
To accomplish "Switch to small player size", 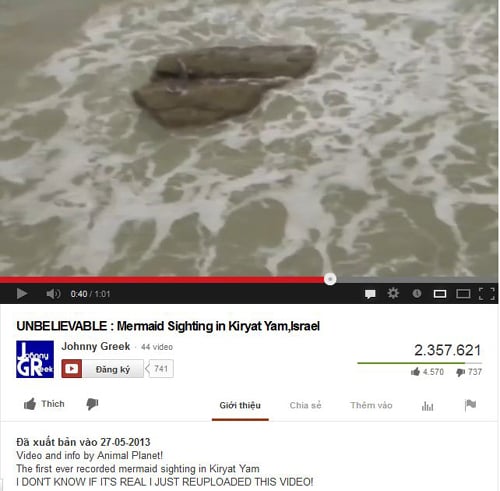I will click(440, 294).
